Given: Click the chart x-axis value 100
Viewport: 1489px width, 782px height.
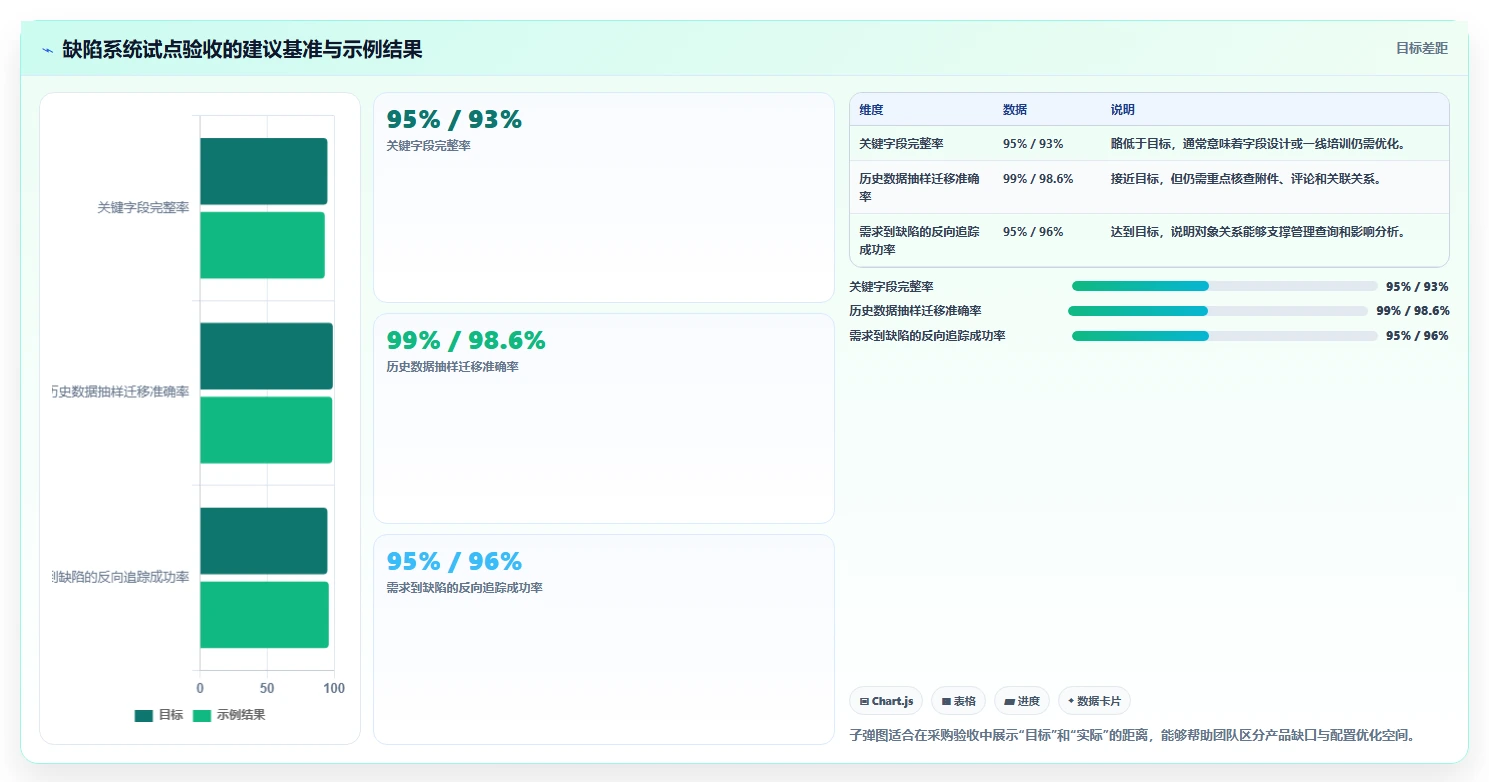Looking at the screenshot, I should [334, 689].
